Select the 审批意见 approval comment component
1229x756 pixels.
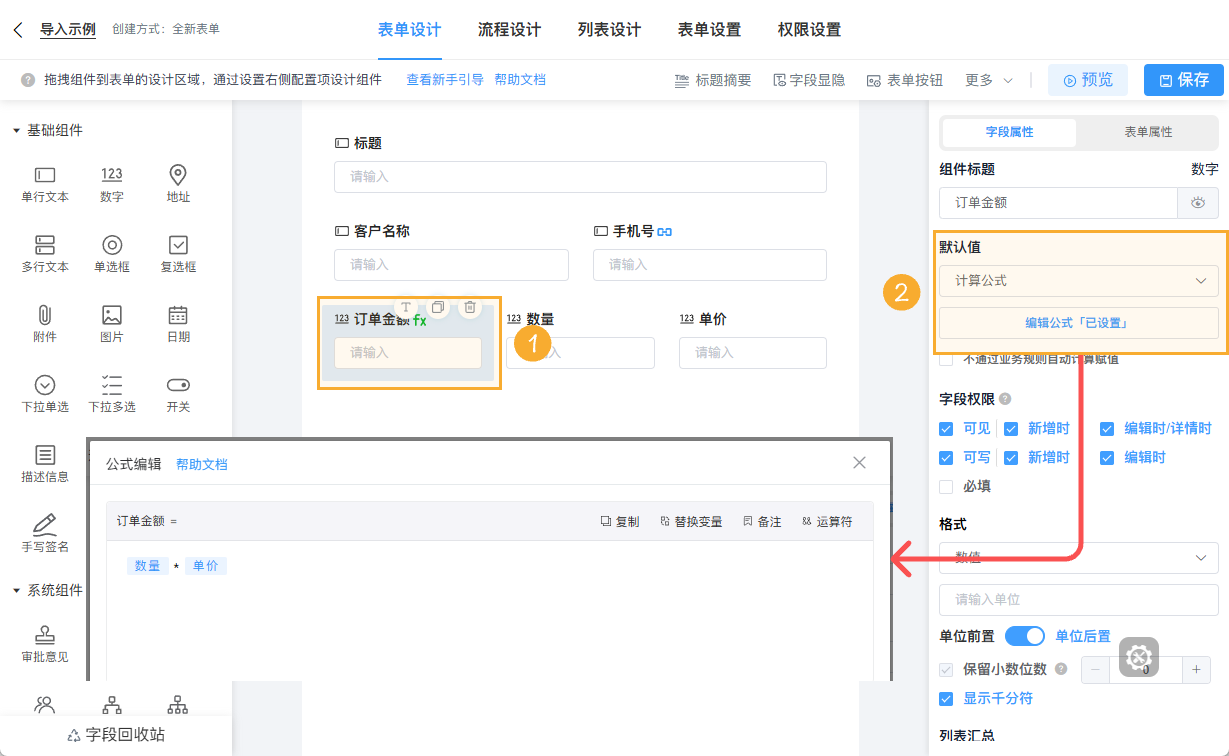[44, 645]
